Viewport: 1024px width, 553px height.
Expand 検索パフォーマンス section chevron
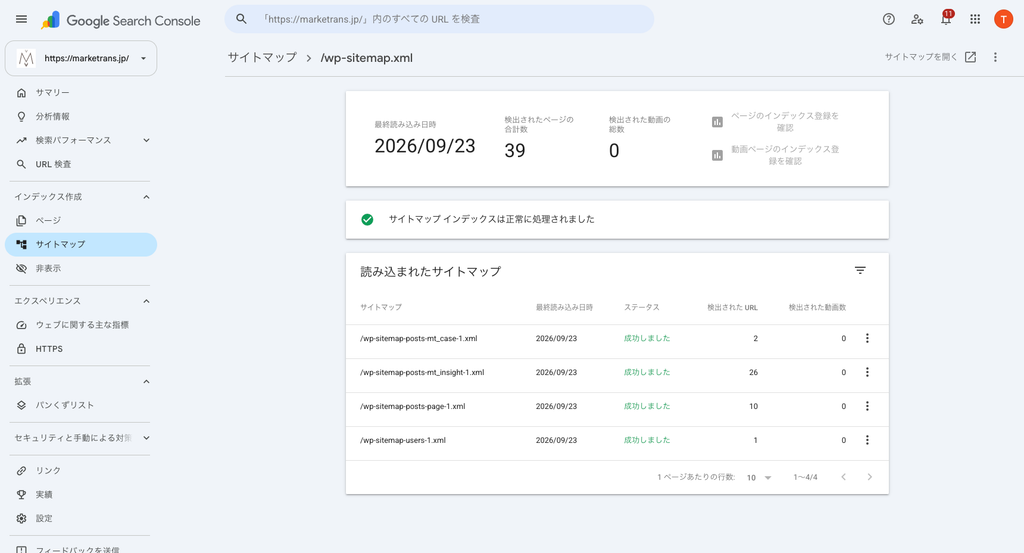(x=146, y=140)
